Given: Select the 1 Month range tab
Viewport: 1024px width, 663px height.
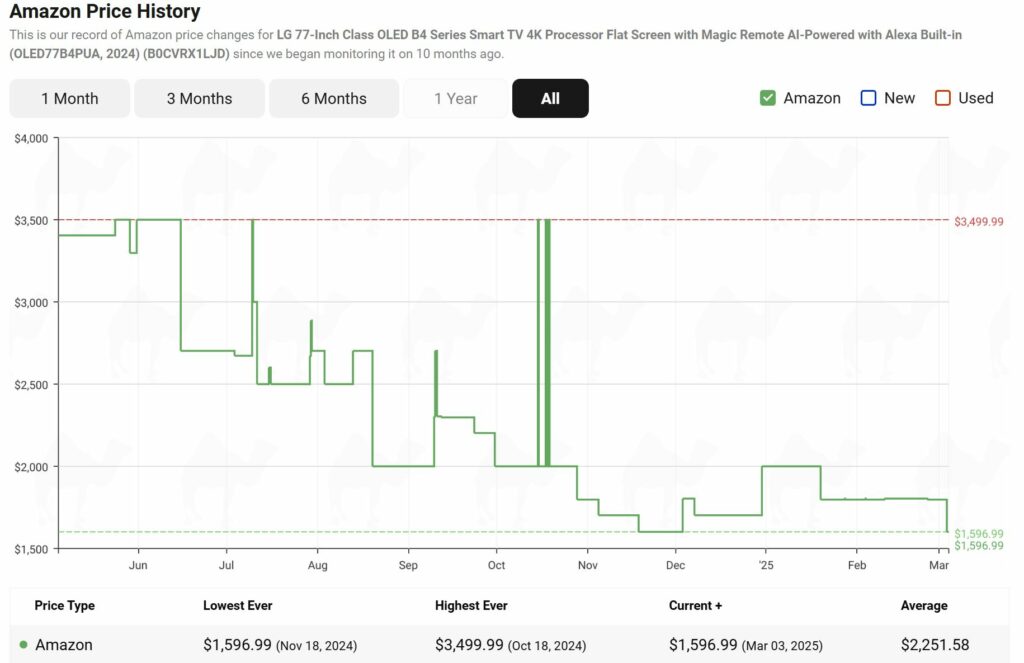Looking at the screenshot, I should coord(69,98).
